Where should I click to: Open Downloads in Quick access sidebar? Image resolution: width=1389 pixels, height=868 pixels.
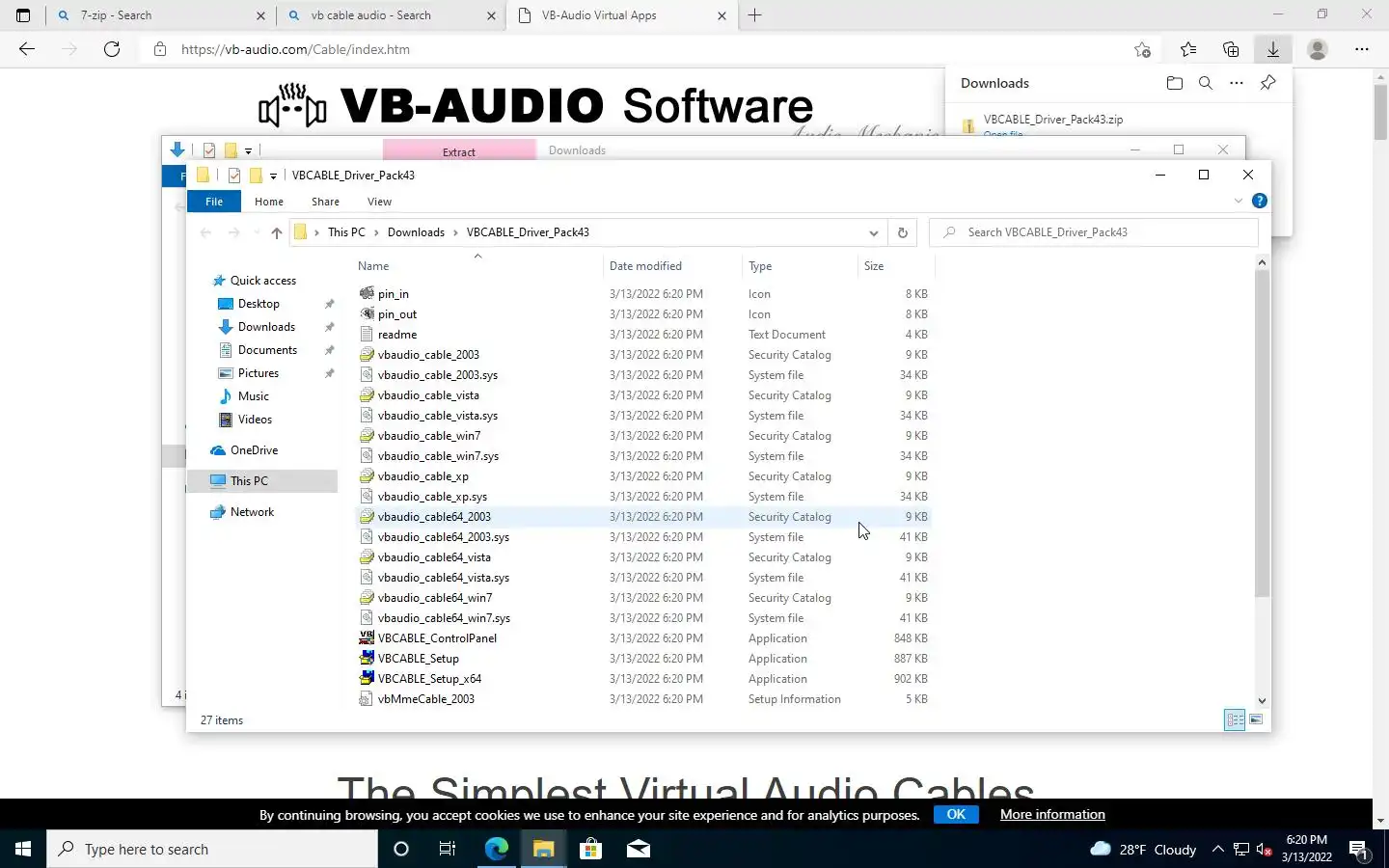tap(266, 327)
